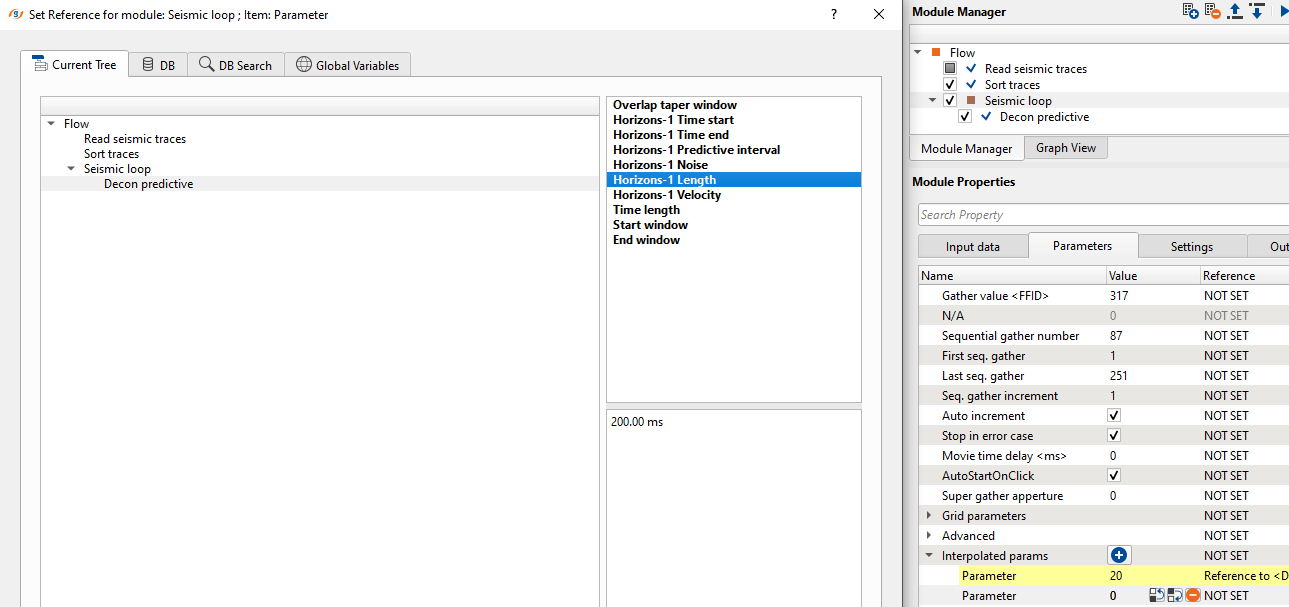This screenshot has width=1289, height=607.
Task: Expand the Grid parameters group
Action: tap(929, 516)
